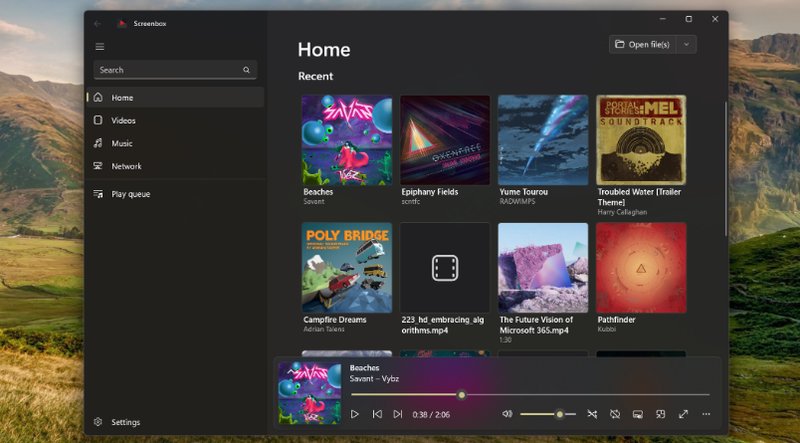Skip to the next track

[x=398, y=414]
